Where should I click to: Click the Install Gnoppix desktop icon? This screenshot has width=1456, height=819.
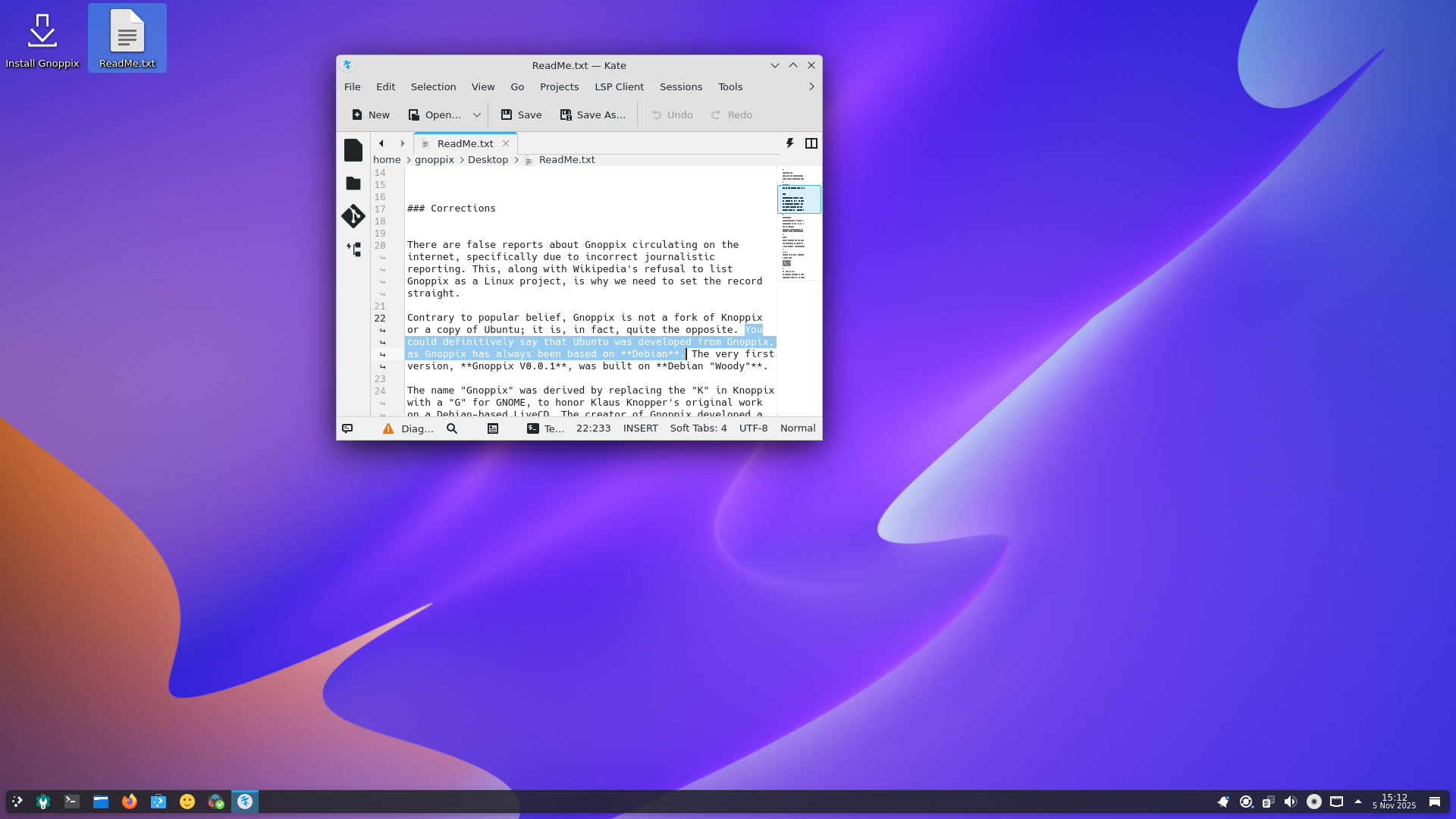pos(42,39)
